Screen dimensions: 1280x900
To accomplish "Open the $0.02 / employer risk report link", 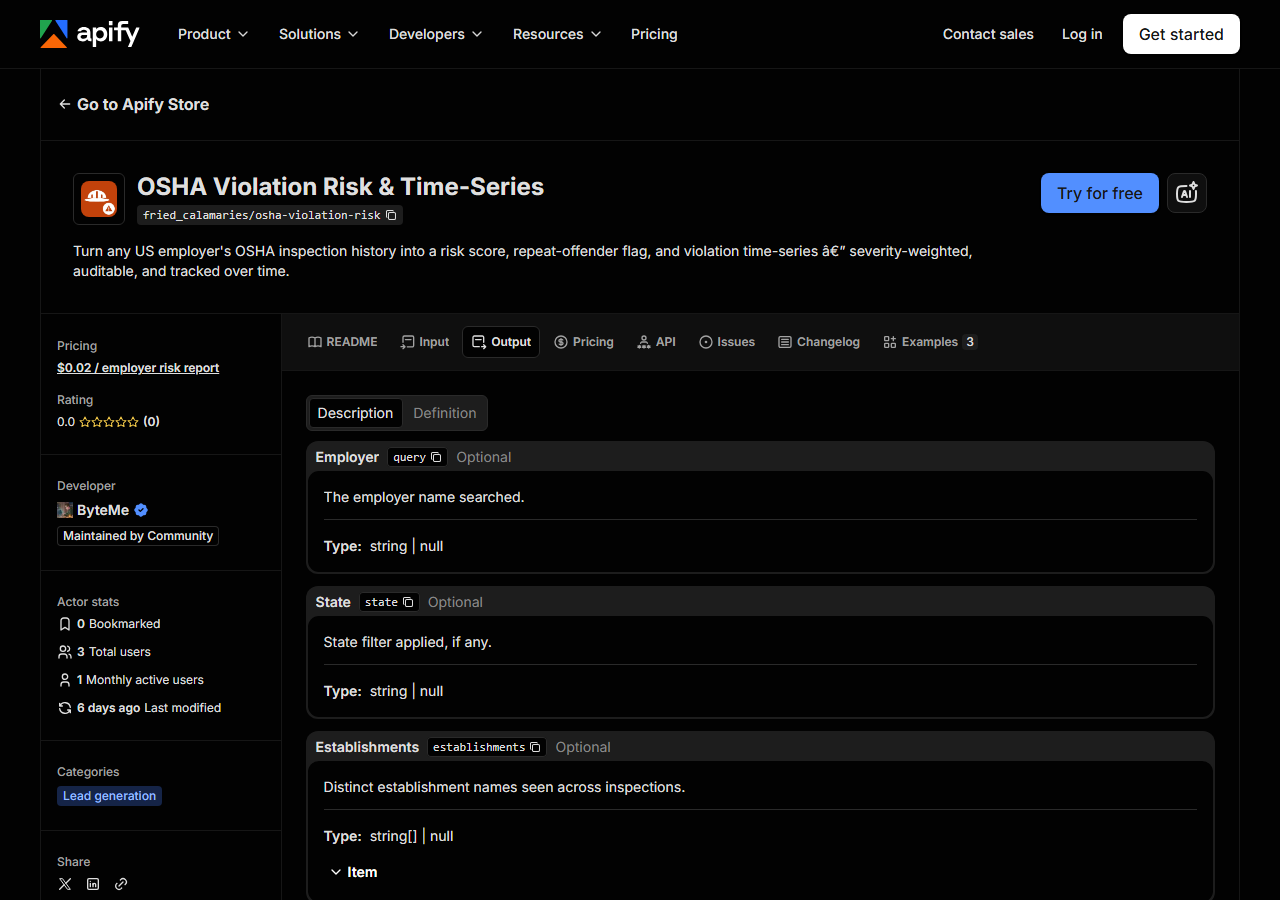I will 138,368.
